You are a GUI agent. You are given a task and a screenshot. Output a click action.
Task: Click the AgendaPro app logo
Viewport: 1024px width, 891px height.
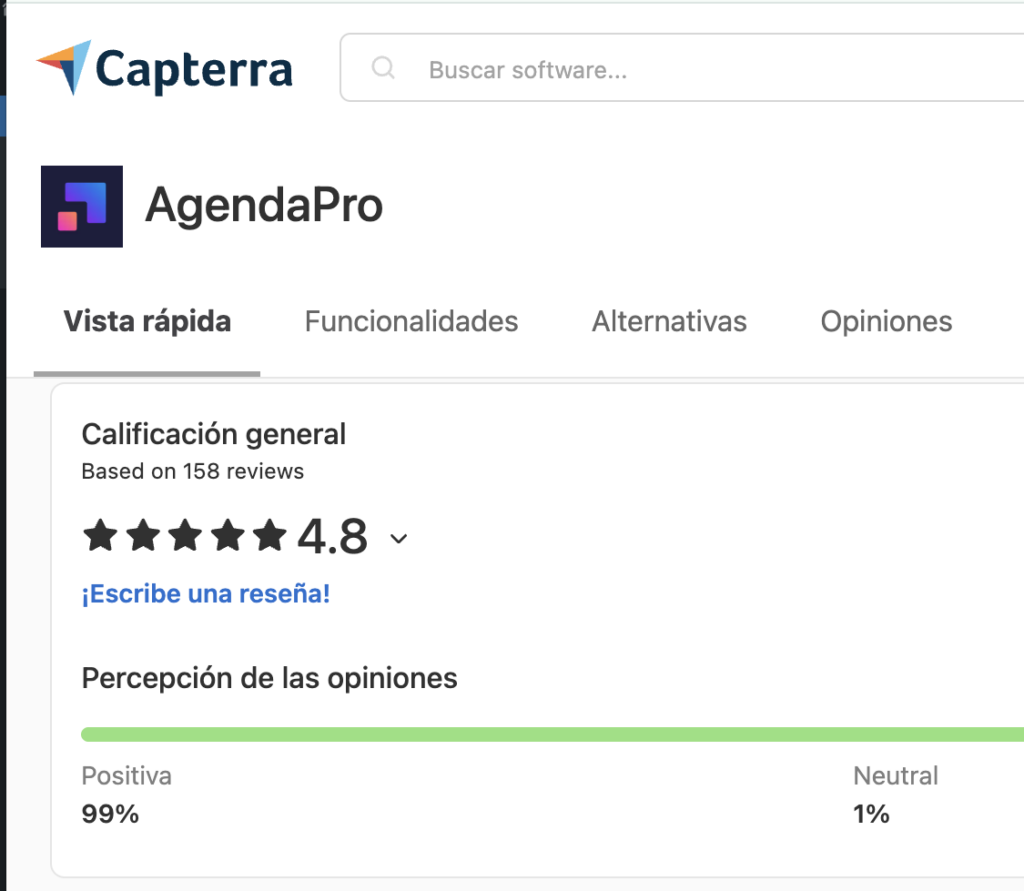pos(82,206)
